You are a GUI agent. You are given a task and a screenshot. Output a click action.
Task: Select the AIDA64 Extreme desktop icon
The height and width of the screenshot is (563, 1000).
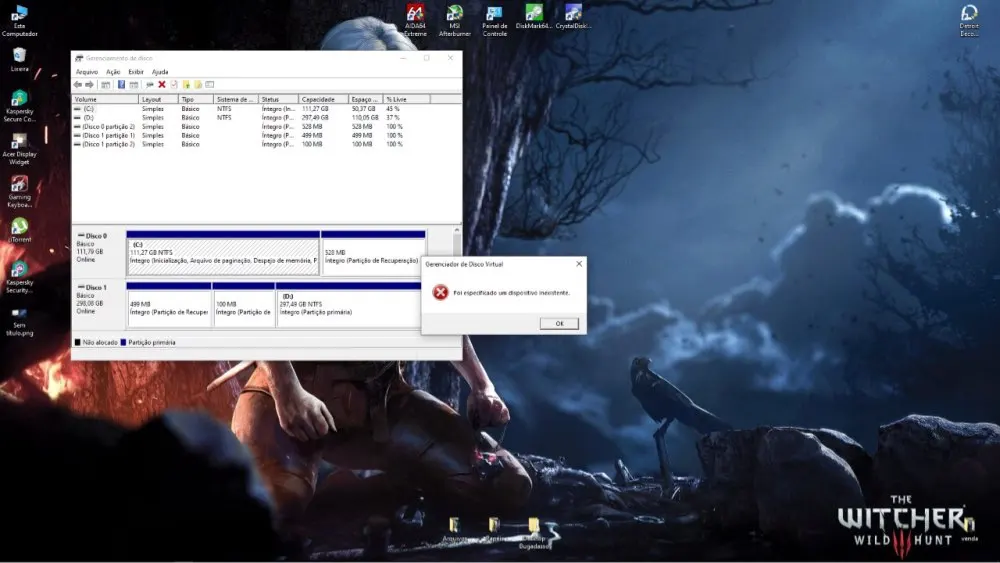tap(415, 20)
